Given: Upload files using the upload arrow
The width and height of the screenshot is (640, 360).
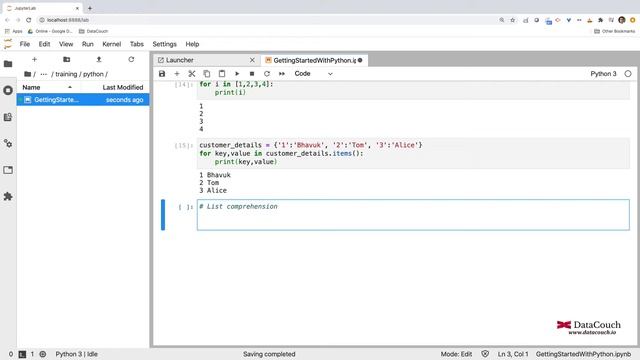Looking at the screenshot, I should [99, 60].
